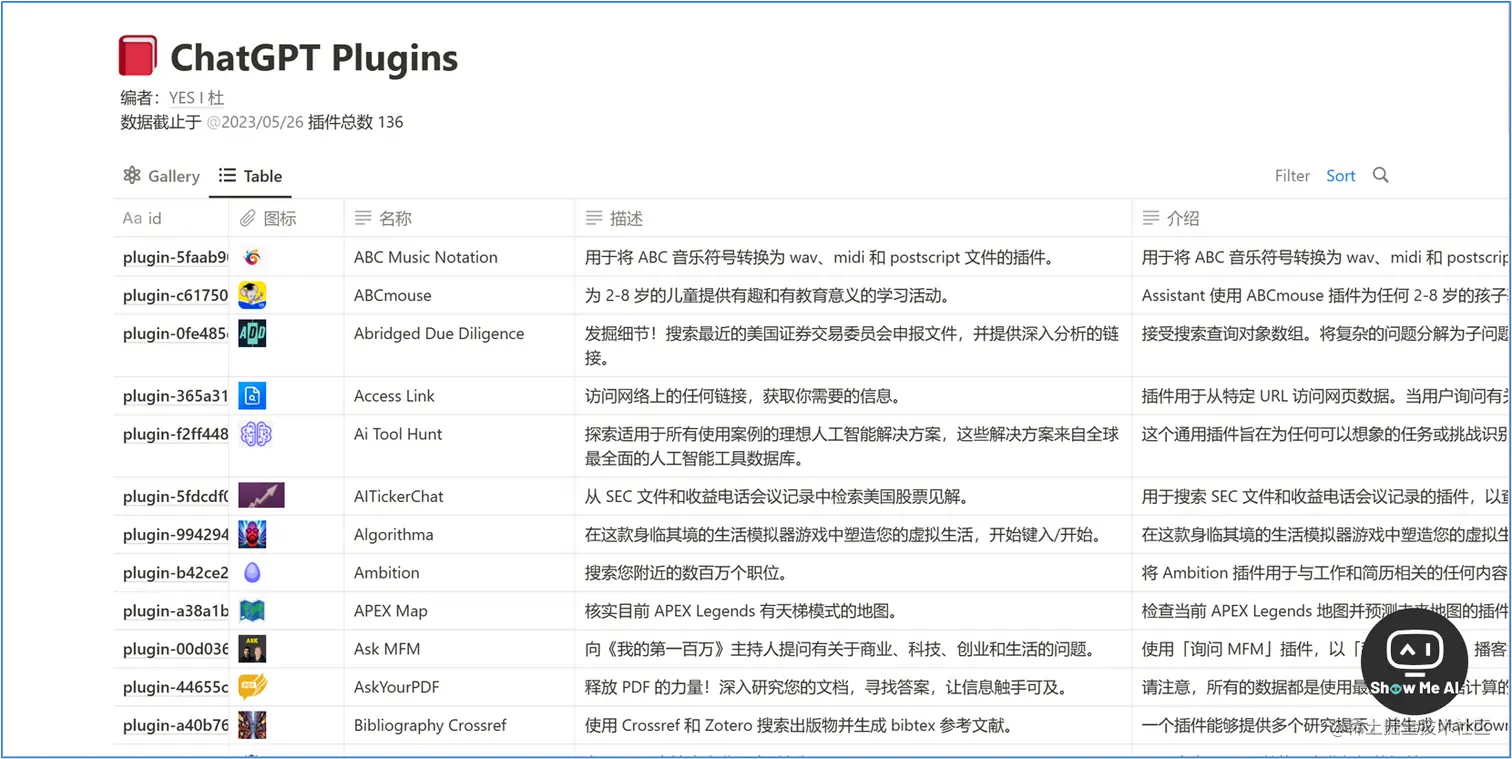Click the plugin-00d036 id cell

click(171, 648)
